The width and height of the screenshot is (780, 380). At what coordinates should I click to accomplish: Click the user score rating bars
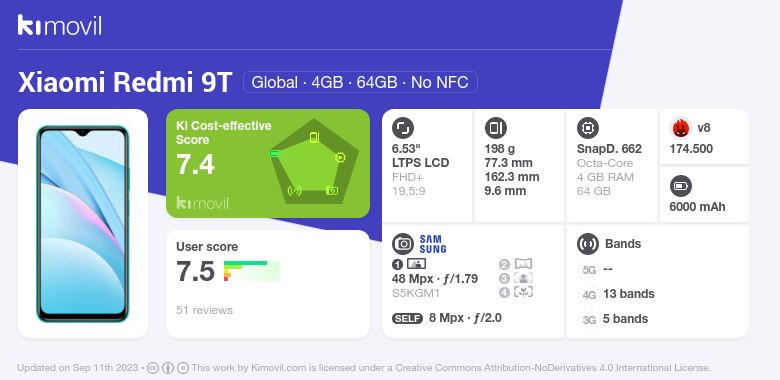point(251,271)
